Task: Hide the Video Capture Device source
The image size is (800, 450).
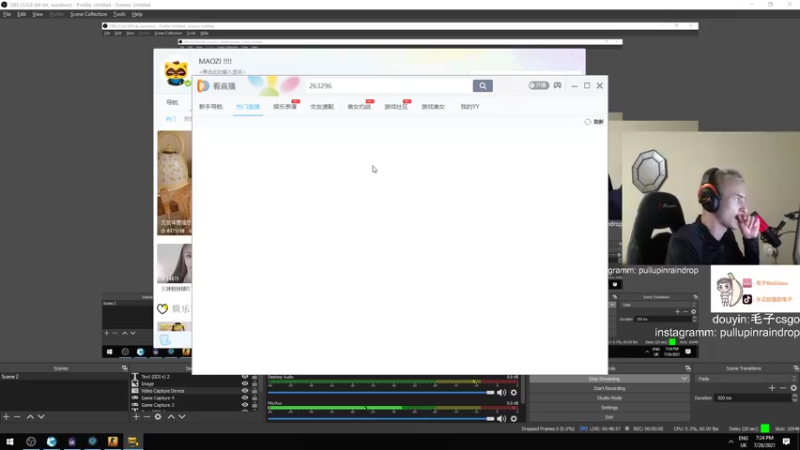Action: coord(245,391)
